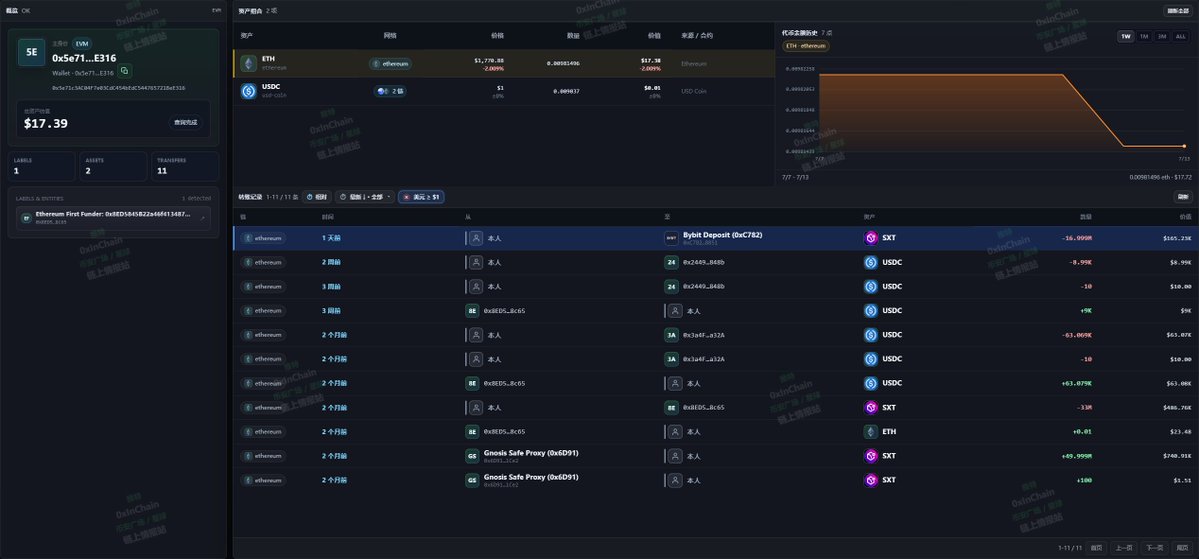The image size is (1199, 559).
Task: Select the USDC row in asset portfolio
Action: (x=504, y=91)
